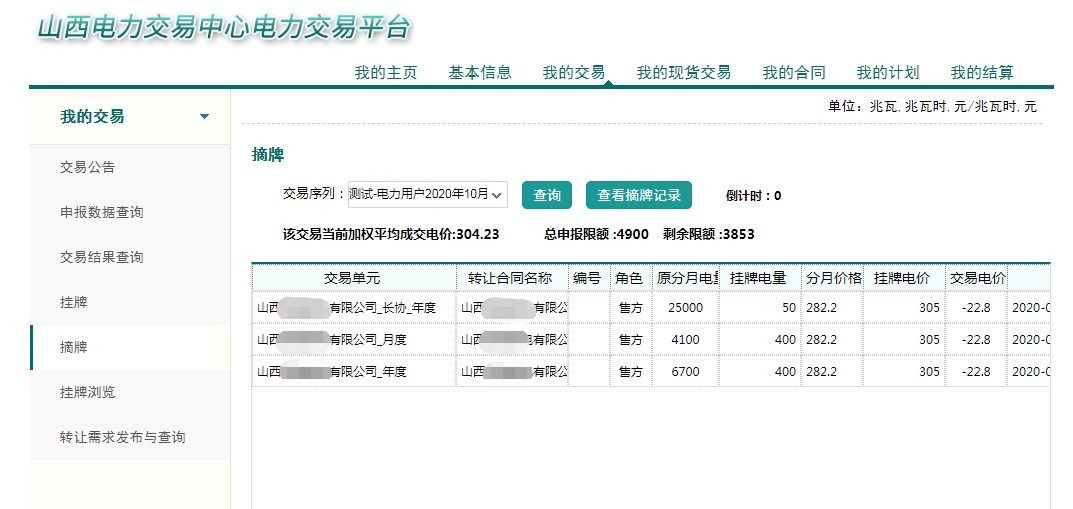Open 交易公告 in the sidebar
Screen dimensions: 1073x509
[x=88, y=167]
